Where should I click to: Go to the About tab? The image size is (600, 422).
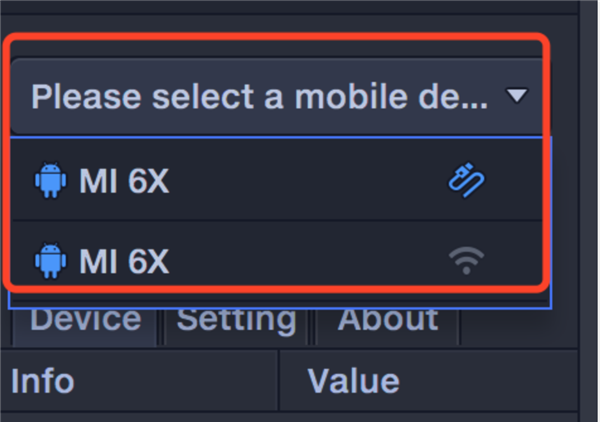tap(388, 320)
